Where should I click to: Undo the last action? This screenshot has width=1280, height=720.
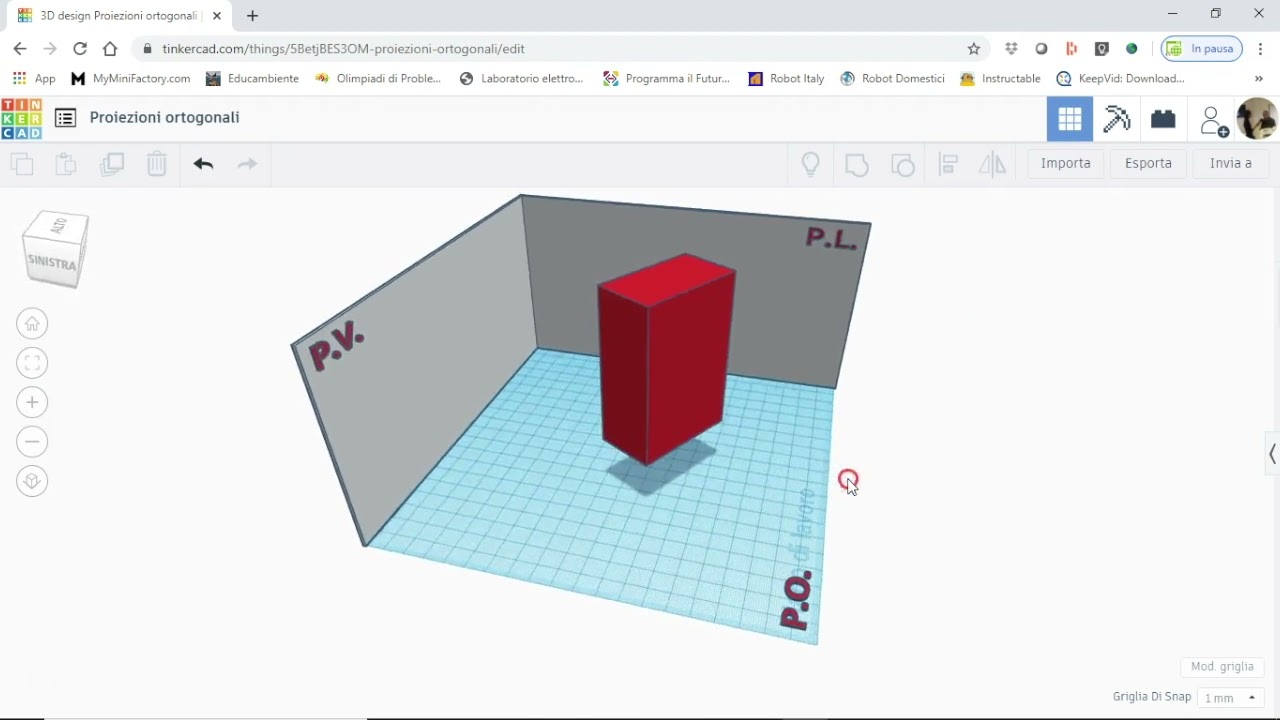(x=204, y=164)
